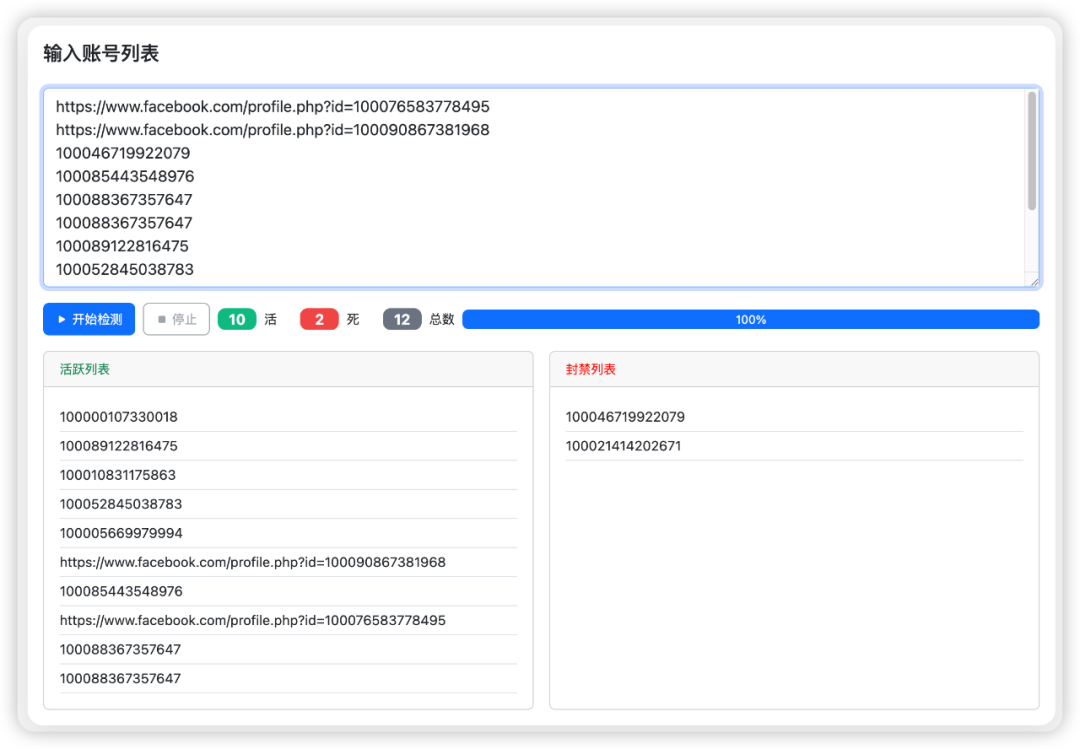The height and width of the screenshot is (749, 1080).
Task: Click the 总数 label next to gray badge
Action: coord(442,319)
